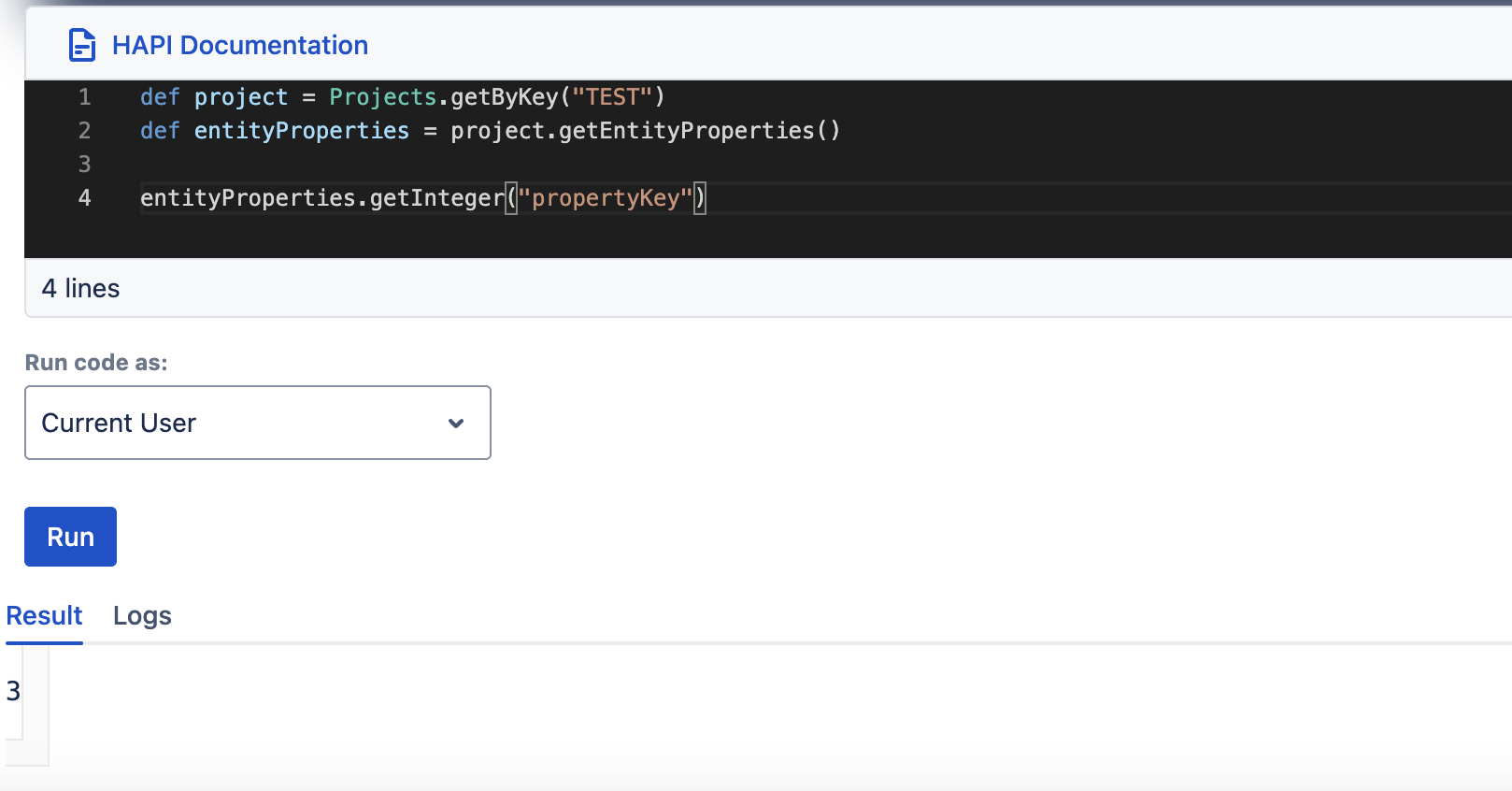Viewport: 1512px width, 791px height.
Task: Click the HAPI Documentation page icon
Action: [82, 45]
